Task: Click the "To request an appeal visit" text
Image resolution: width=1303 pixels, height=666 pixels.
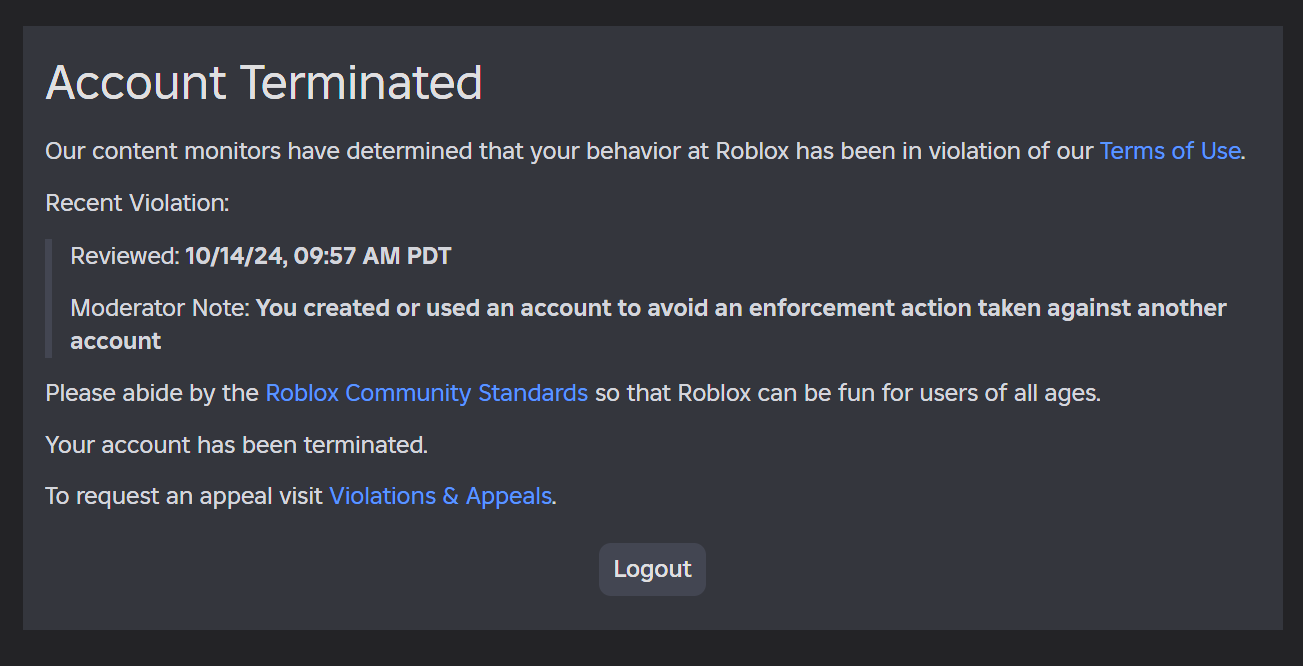Action: pyautogui.click(x=184, y=496)
